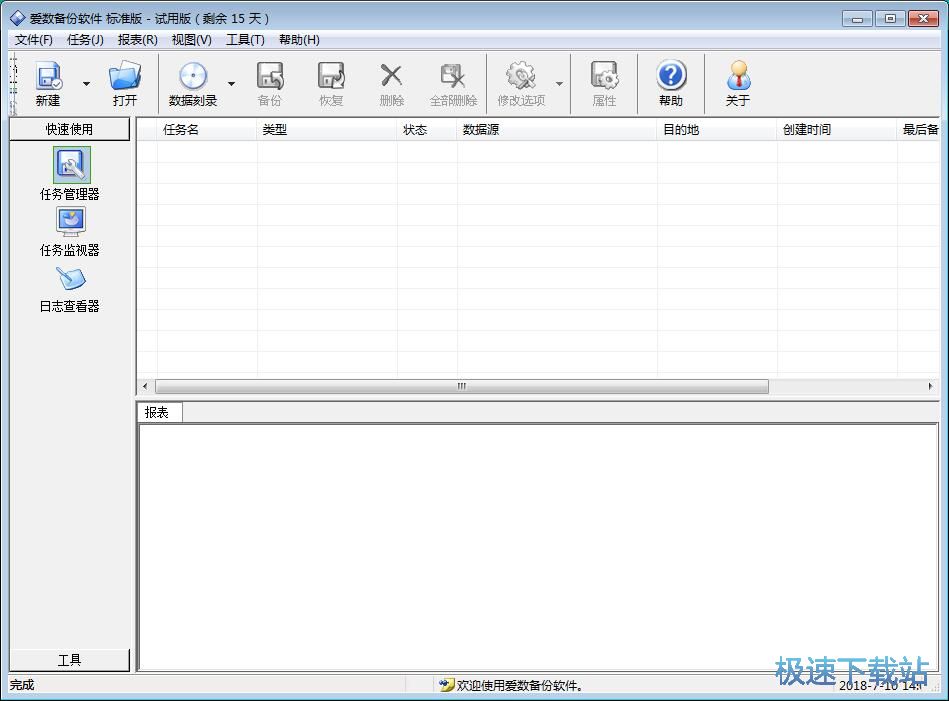Click the left scroll arrow of task list

click(145, 386)
